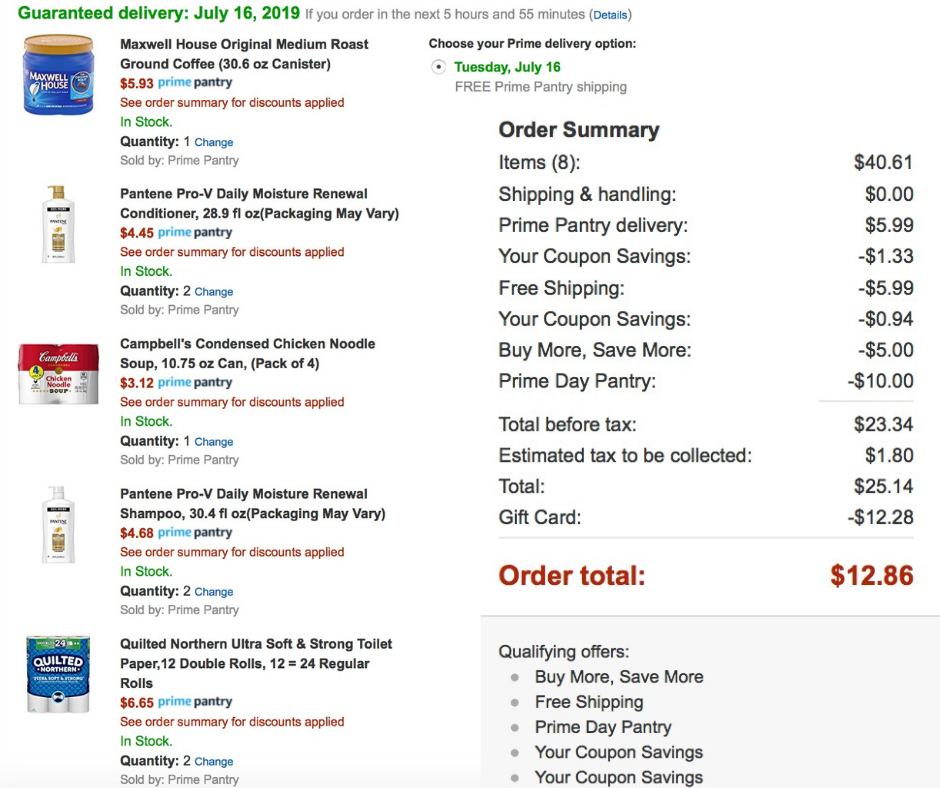940x788 pixels.
Task: Click the prime pantry logo beside shampoo price
Action: pyautogui.click(x=195, y=533)
